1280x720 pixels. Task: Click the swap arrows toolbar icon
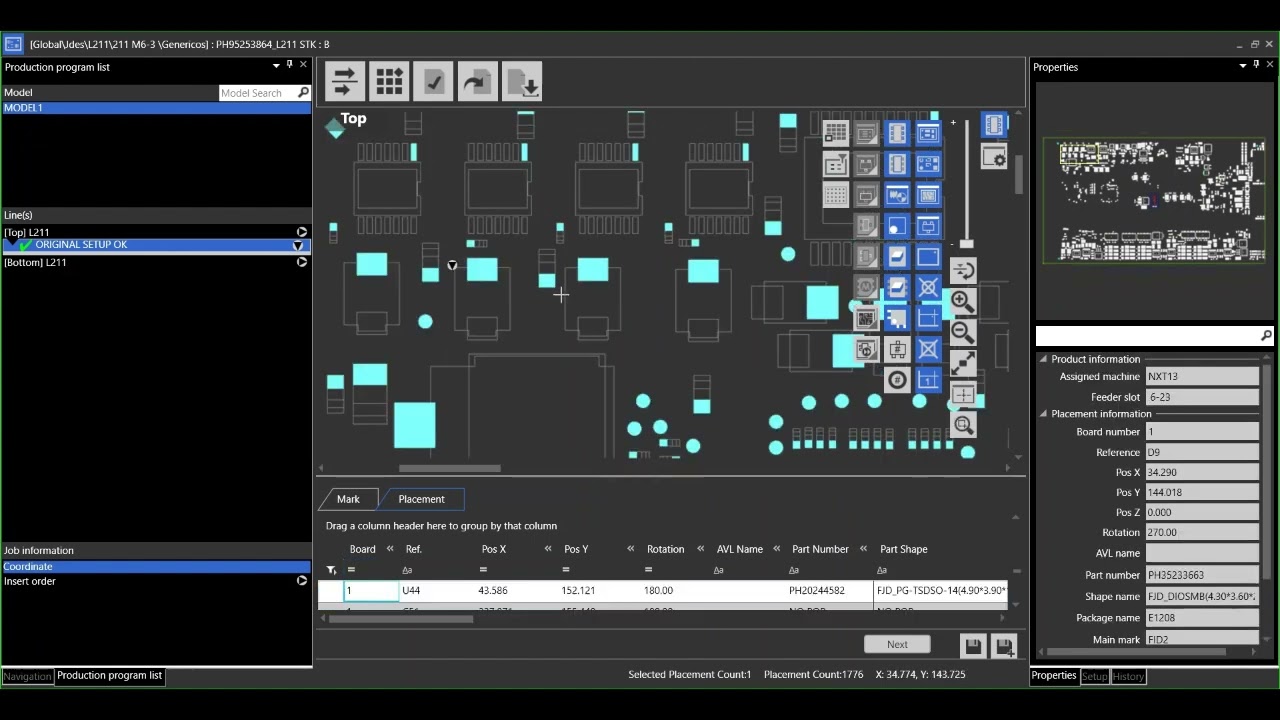[344, 82]
